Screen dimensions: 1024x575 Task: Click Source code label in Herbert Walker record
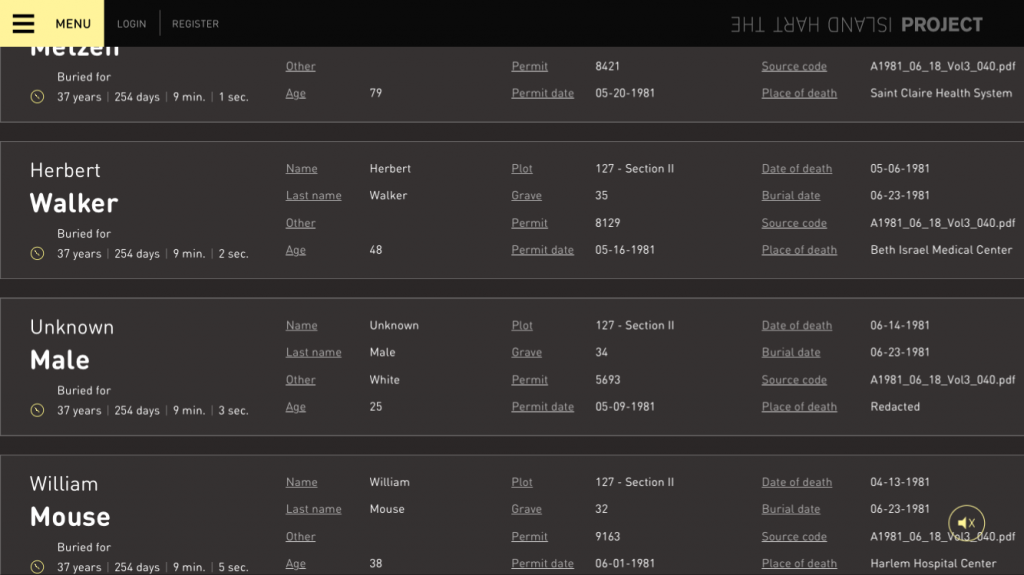pos(794,223)
